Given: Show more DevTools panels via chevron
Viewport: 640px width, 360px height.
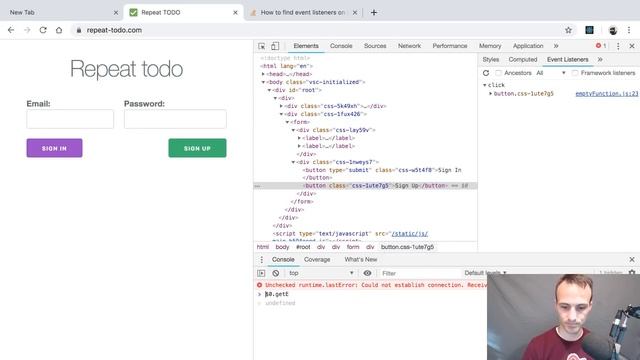Looking at the screenshot, I should [x=556, y=46].
